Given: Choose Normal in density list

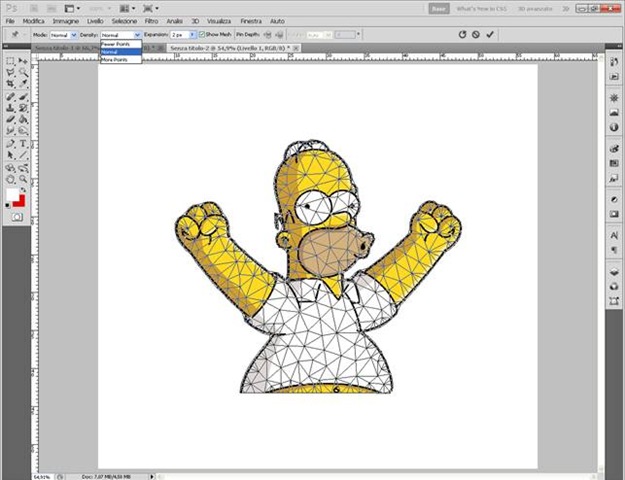Looking at the screenshot, I should 121,52.
